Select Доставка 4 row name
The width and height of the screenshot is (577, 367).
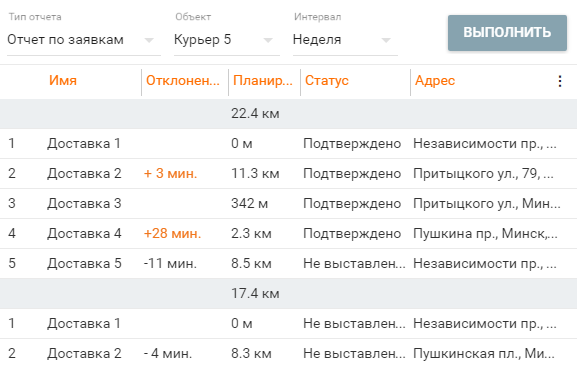pos(84,233)
